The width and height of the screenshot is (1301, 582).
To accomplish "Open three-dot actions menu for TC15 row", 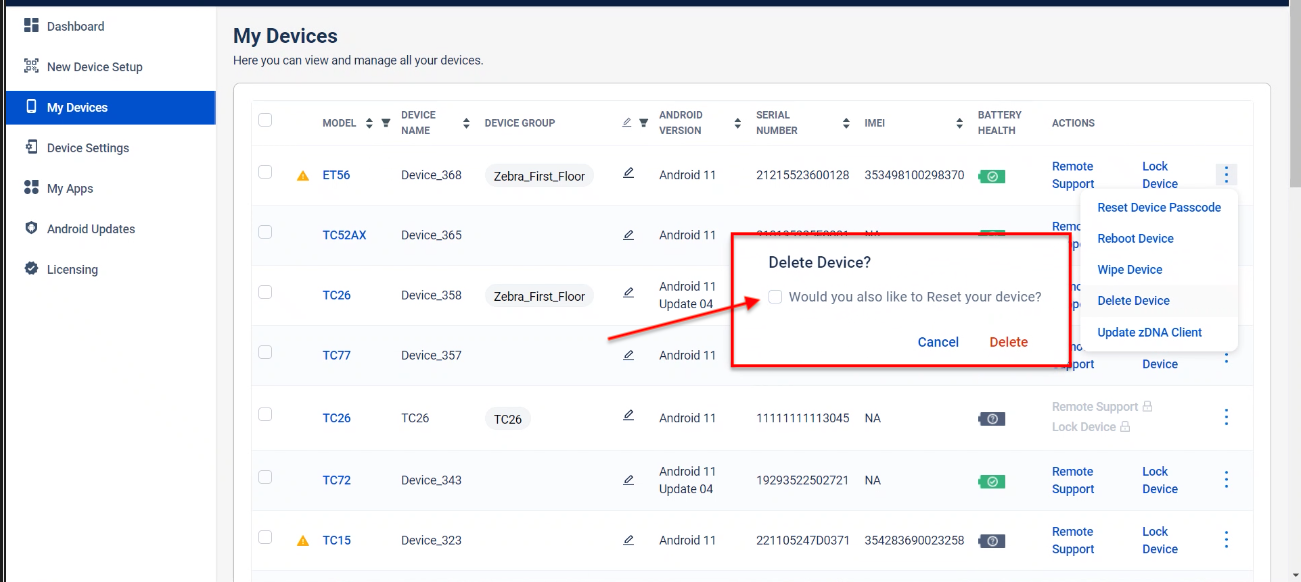I will [x=1226, y=540].
